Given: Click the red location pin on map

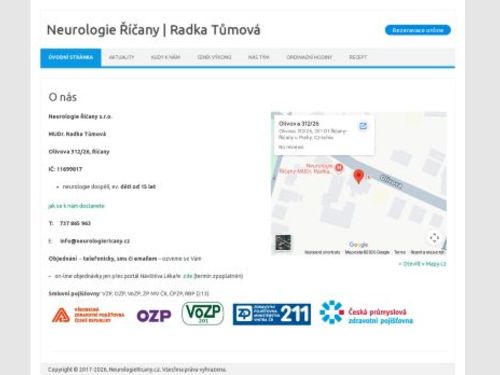Looking at the screenshot, I should [x=358, y=176].
